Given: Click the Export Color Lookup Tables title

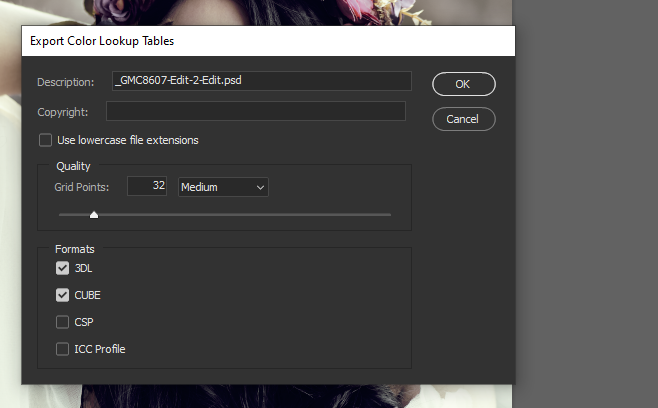Looking at the screenshot, I should (x=102, y=41).
